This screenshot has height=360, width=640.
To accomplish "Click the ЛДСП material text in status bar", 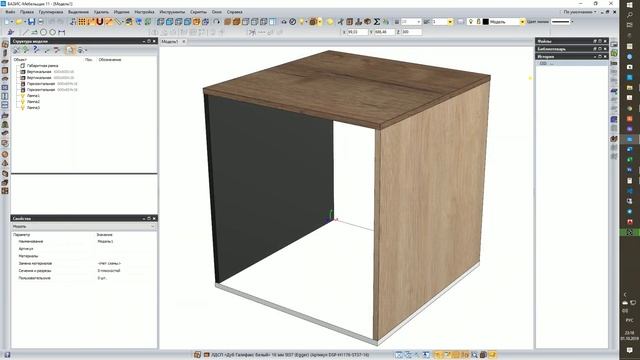I will [290, 355].
